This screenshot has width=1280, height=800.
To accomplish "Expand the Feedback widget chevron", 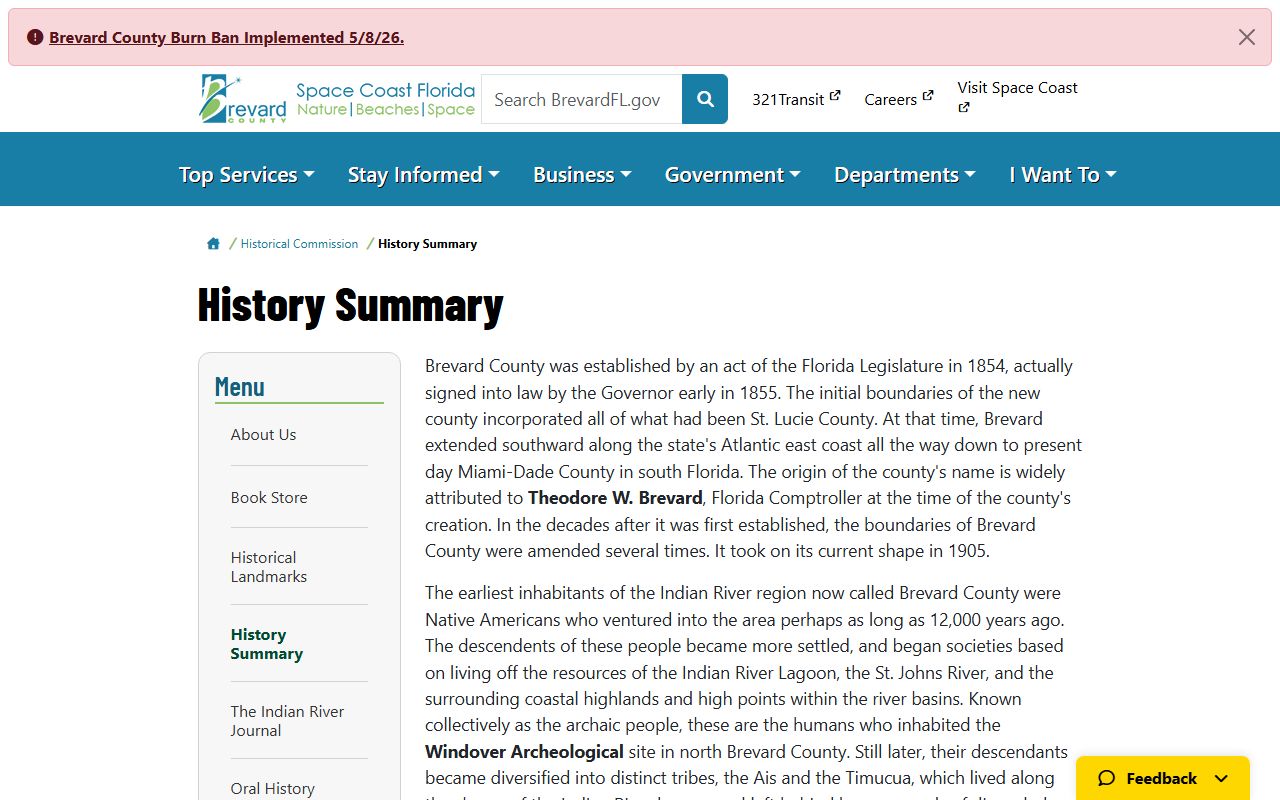I will click(1221, 779).
